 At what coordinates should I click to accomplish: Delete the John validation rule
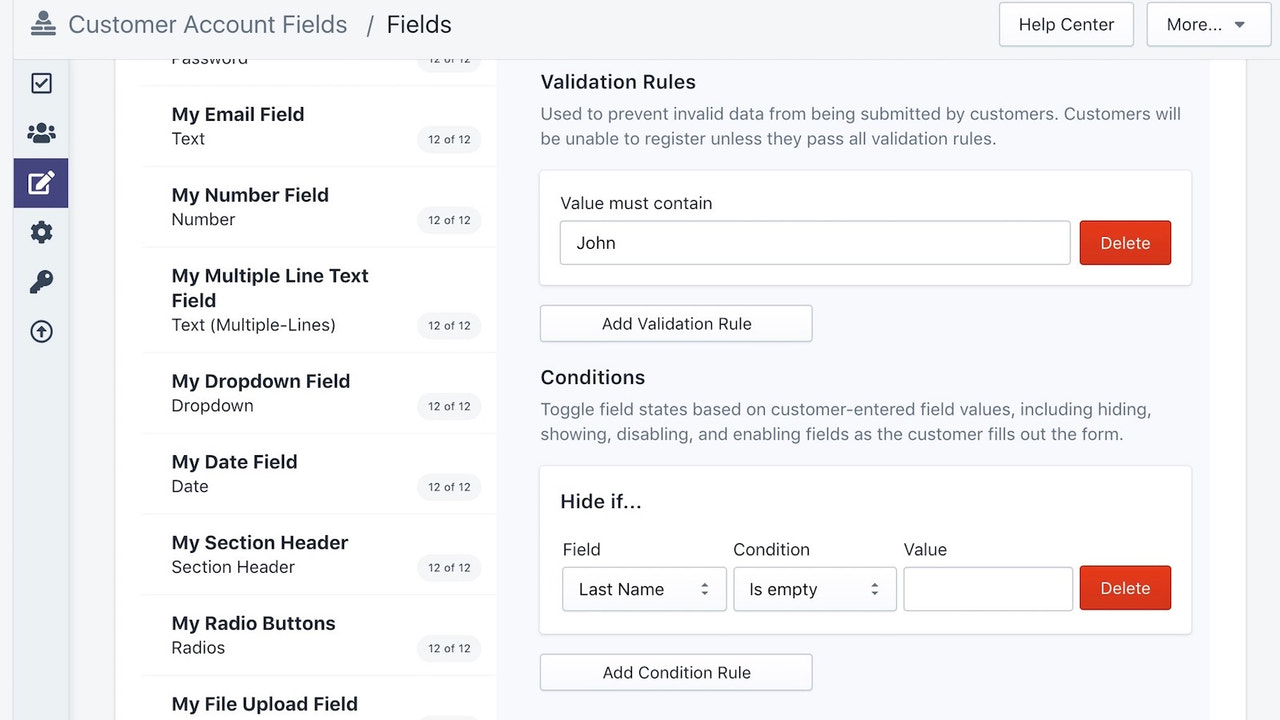(x=1124, y=242)
